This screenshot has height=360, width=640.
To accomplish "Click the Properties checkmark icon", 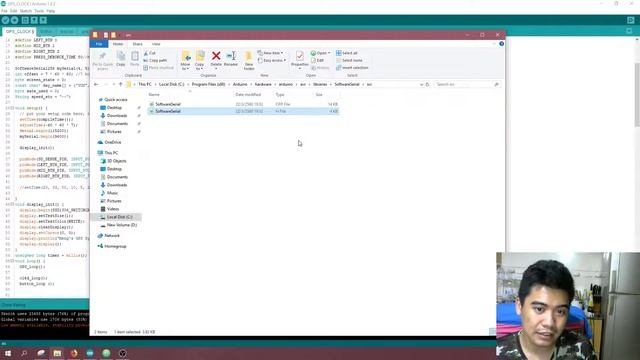I will (300, 56).
